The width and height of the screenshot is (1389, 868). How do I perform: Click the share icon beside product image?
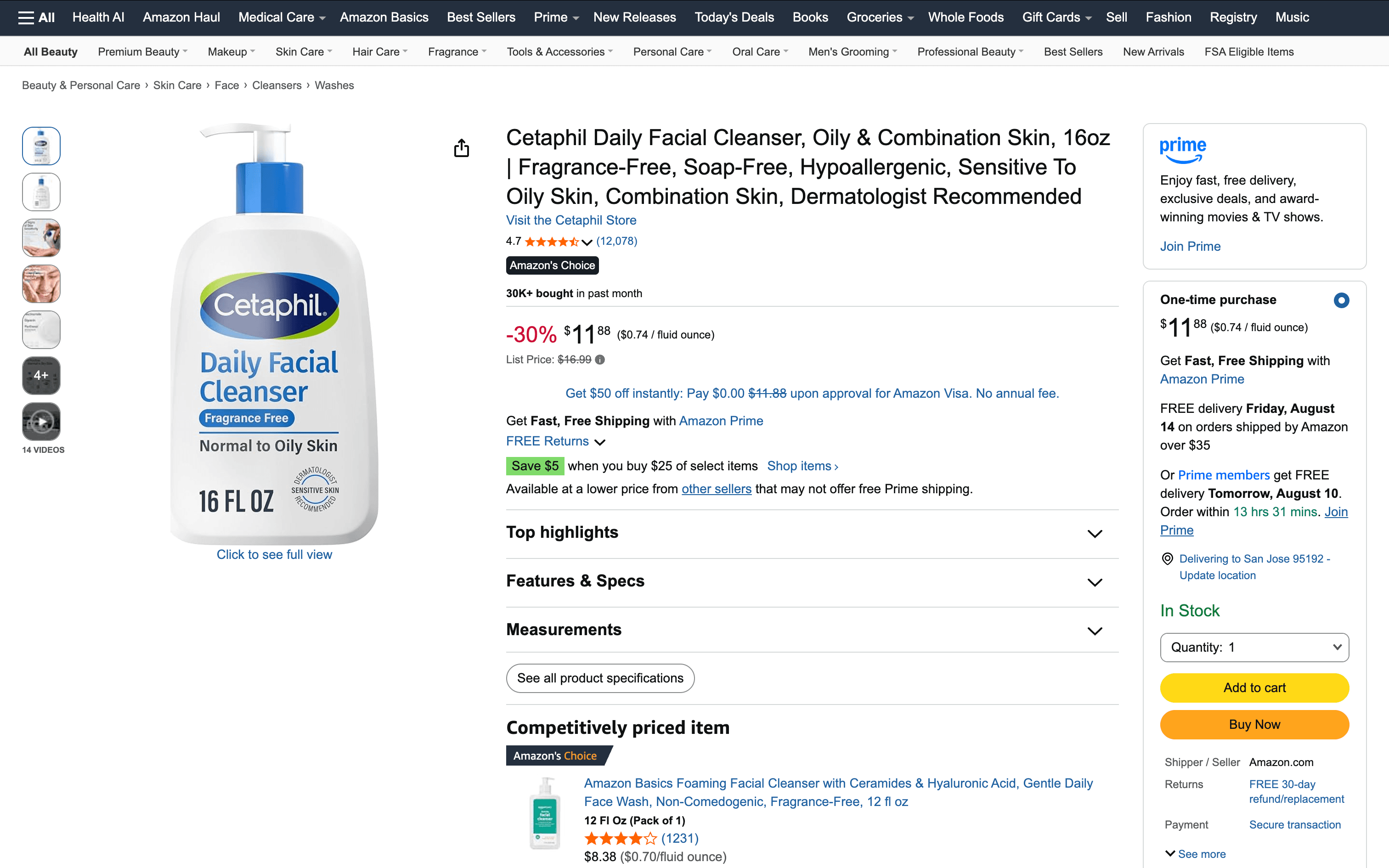point(462,148)
